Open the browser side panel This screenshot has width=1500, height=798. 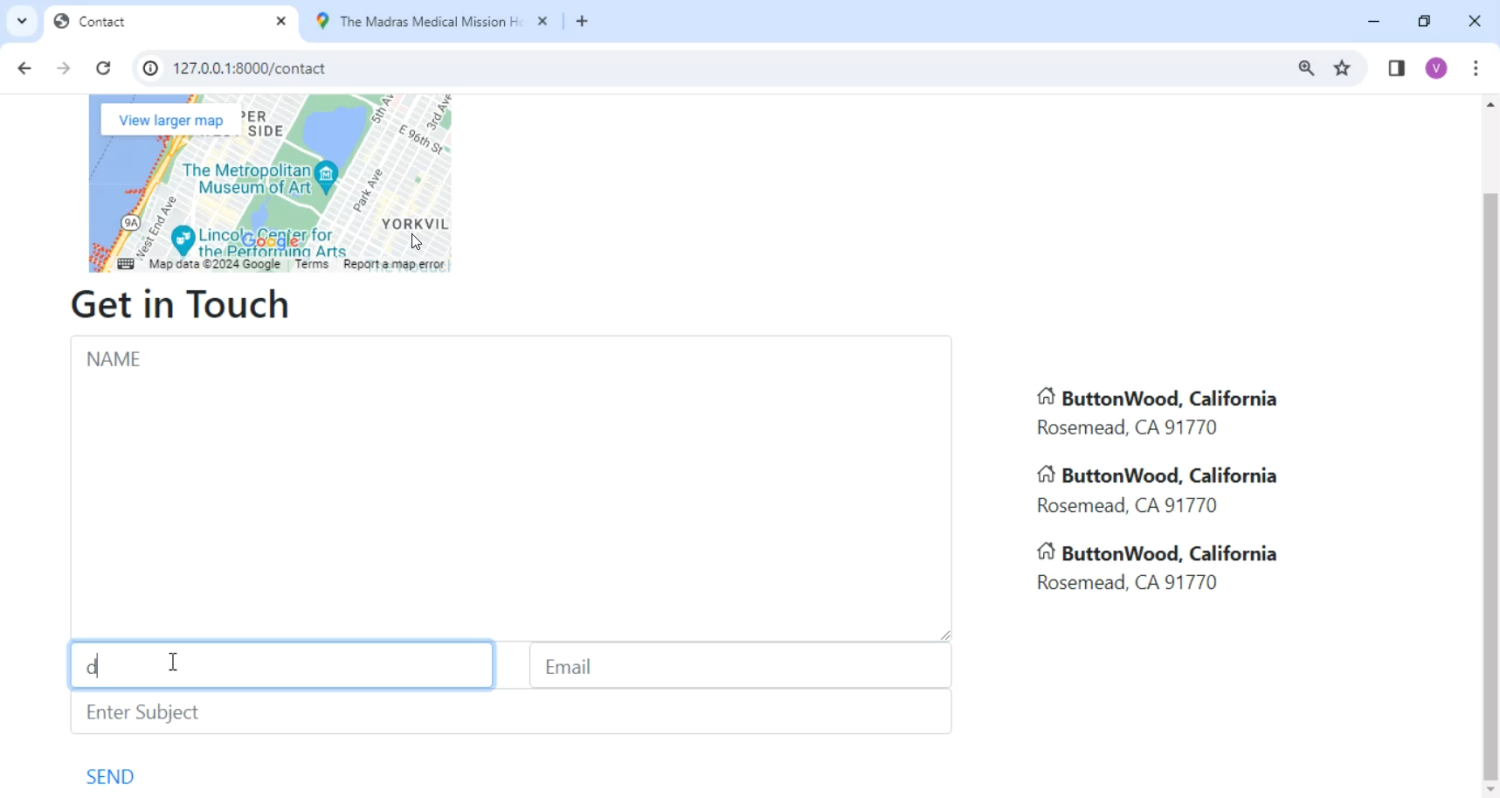click(x=1396, y=68)
